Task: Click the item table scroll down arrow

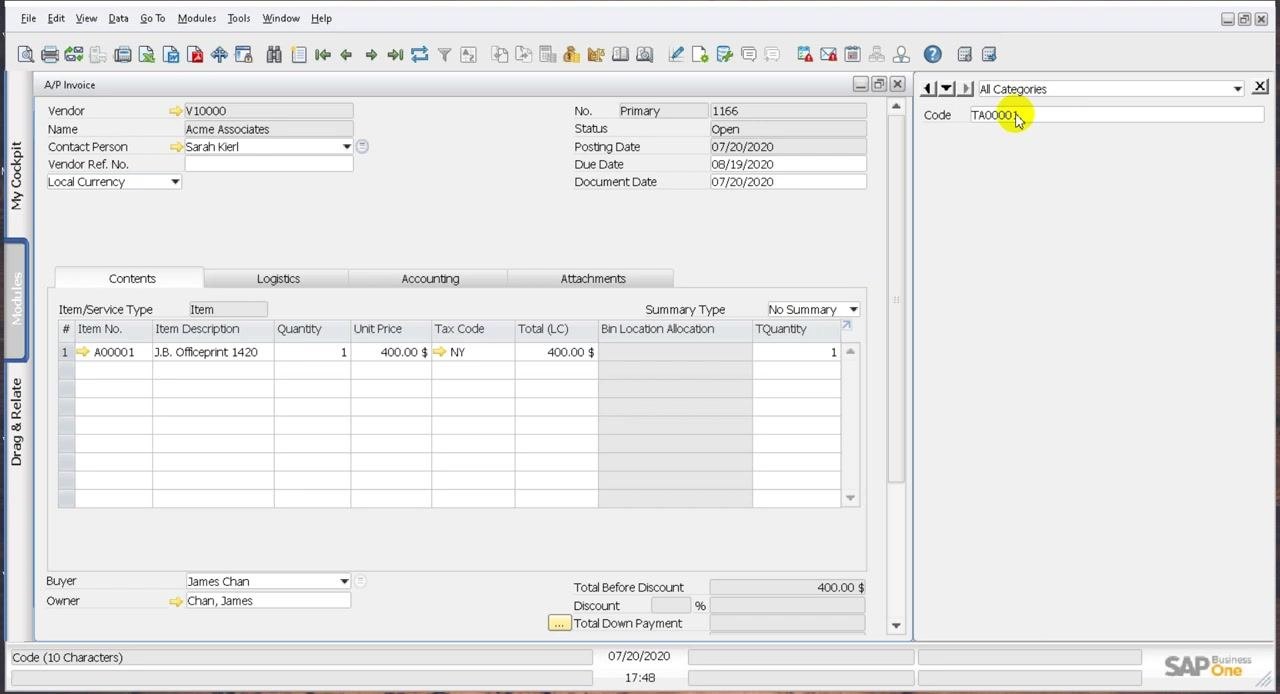Action: [x=850, y=498]
